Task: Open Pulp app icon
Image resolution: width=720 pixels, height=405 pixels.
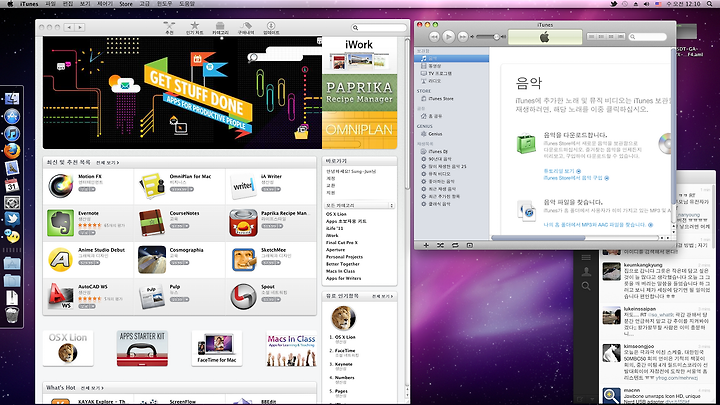Action: point(152,296)
